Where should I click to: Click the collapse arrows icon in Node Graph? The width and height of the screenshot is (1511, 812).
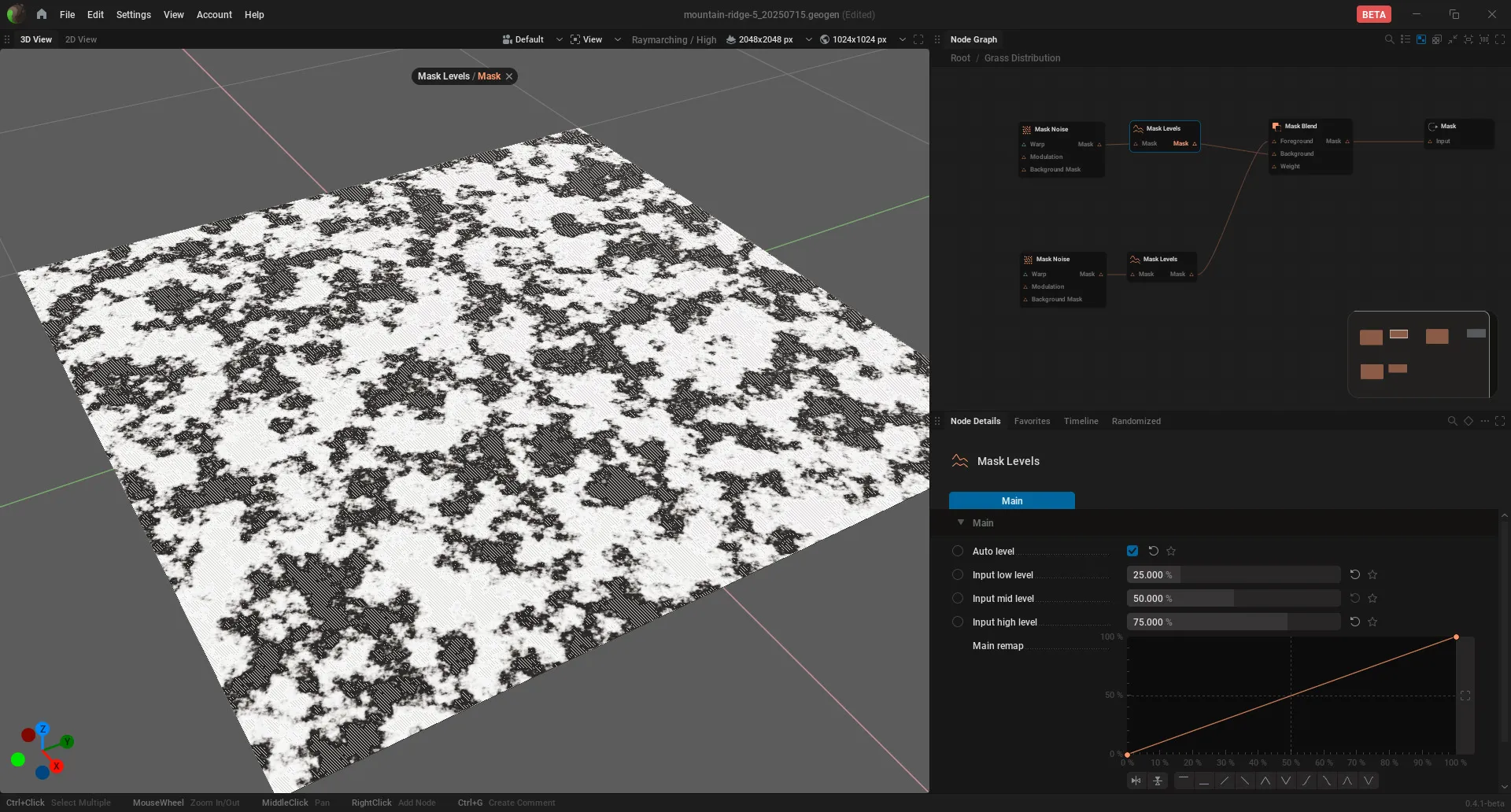click(1453, 39)
